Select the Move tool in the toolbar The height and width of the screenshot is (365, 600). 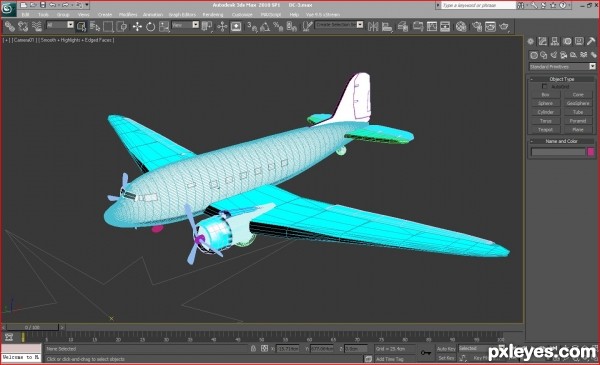point(137,26)
